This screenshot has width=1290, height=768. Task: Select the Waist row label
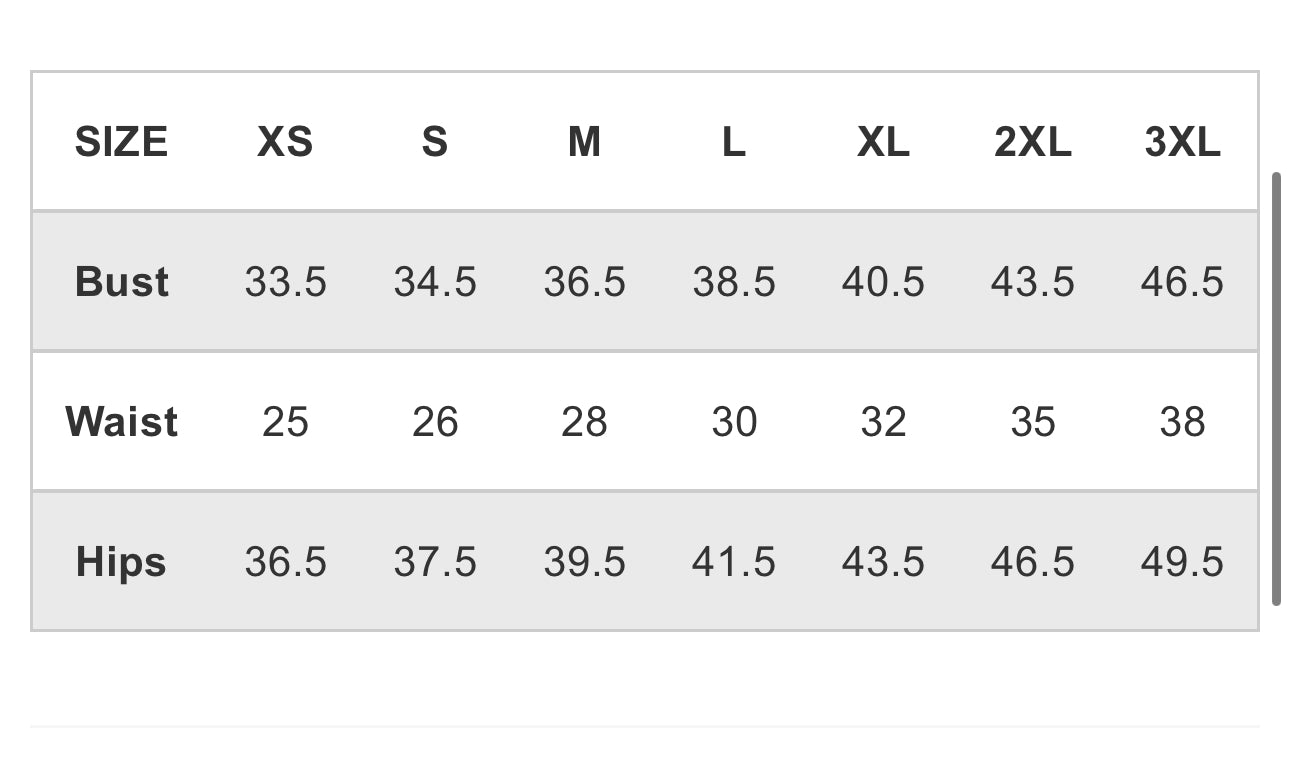[121, 422]
